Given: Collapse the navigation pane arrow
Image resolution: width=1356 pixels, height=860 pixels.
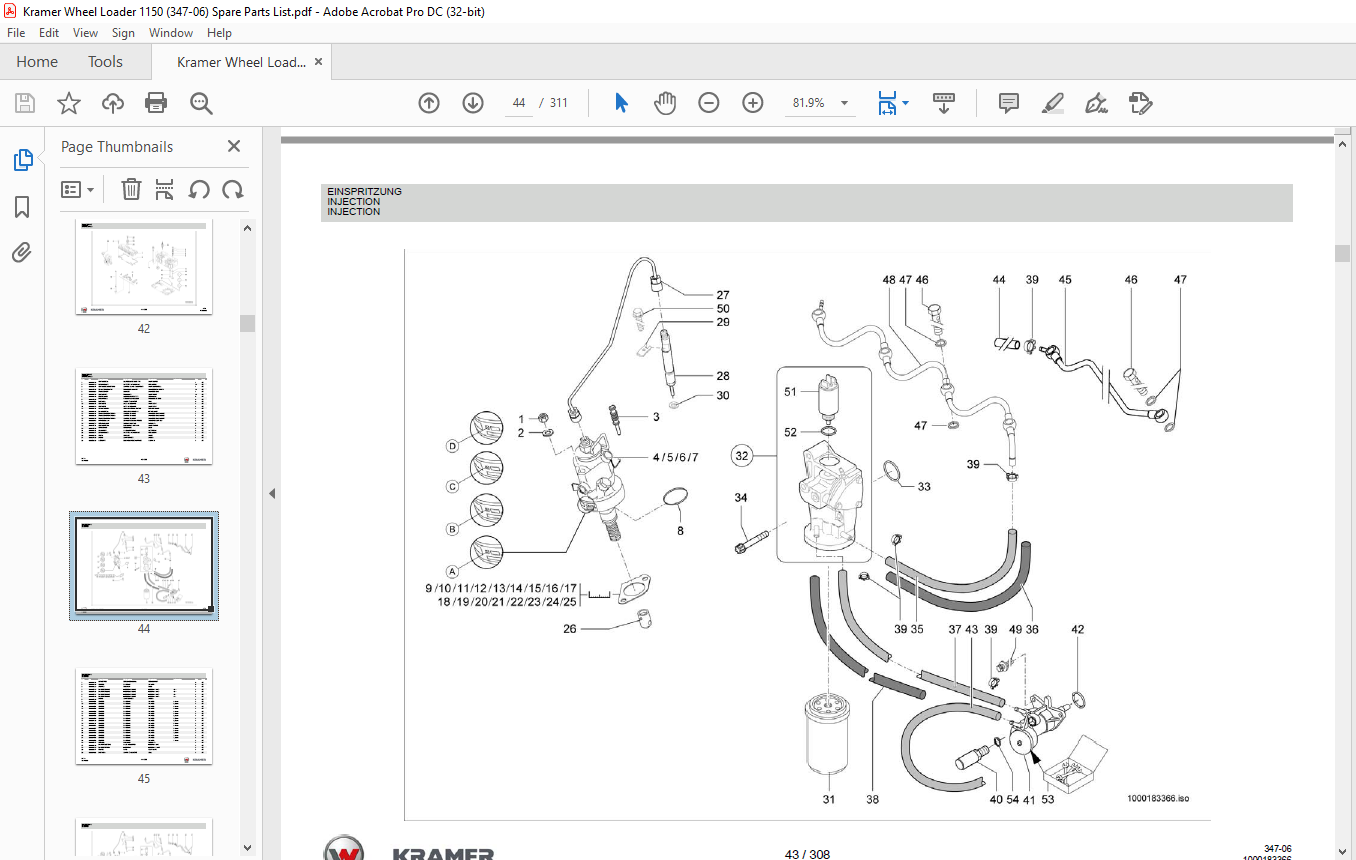Looking at the screenshot, I should coord(271,493).
